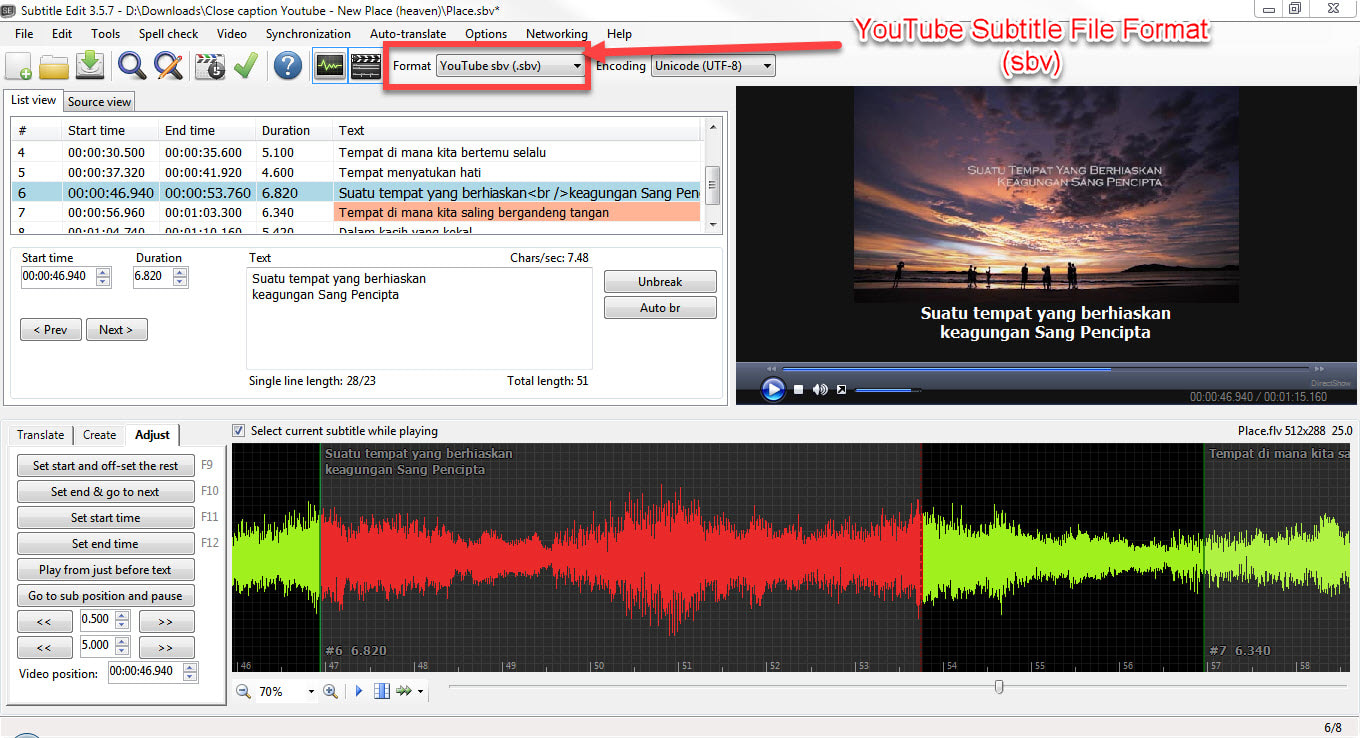Image resolution: width=1360 pixels, height=738 pixels.
Task: Switch to the Source view tab
Action: point(99,101)
